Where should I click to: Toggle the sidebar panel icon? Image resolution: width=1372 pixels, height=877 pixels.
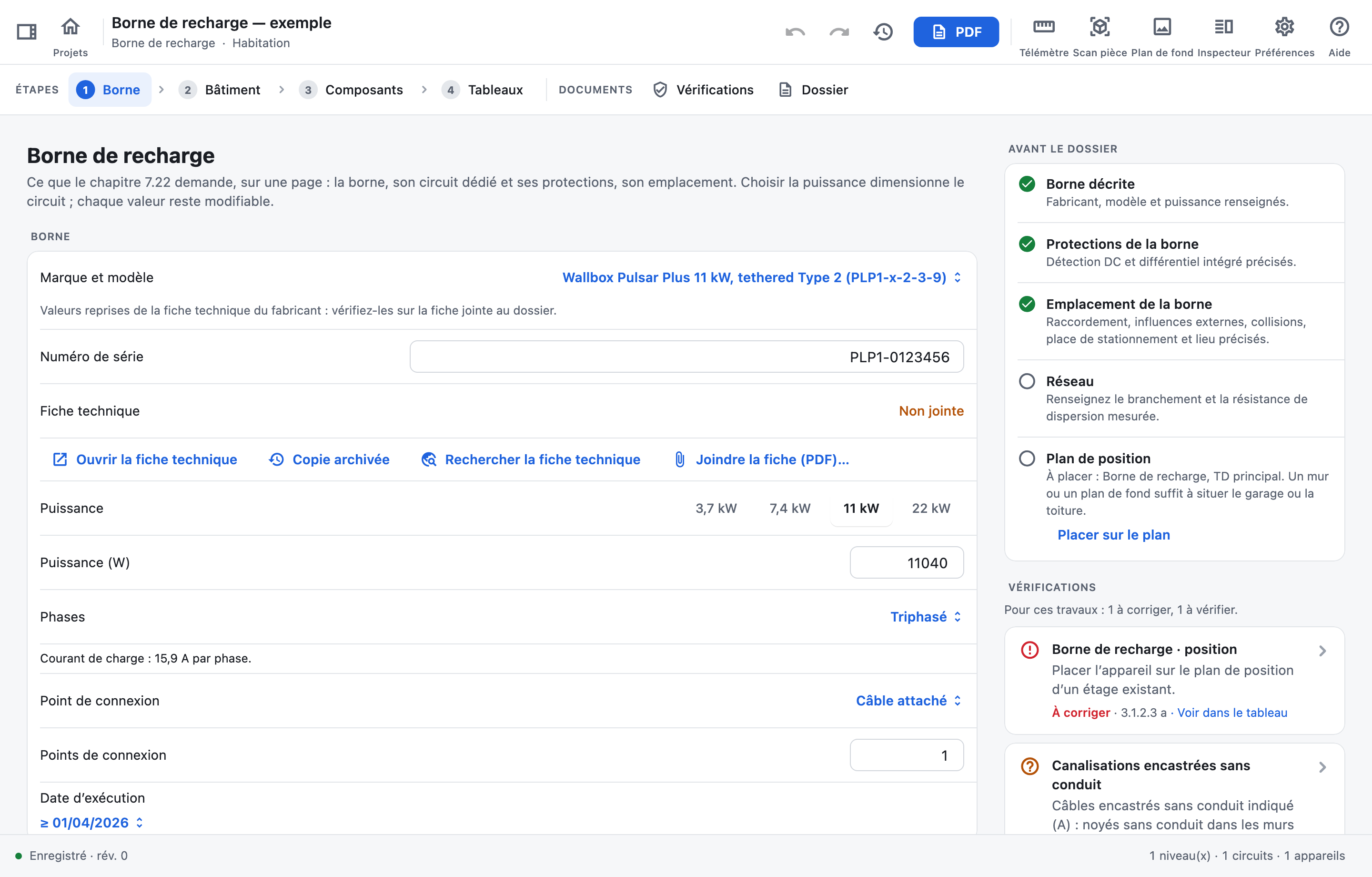pyautogui.click(x=27, y=31)
